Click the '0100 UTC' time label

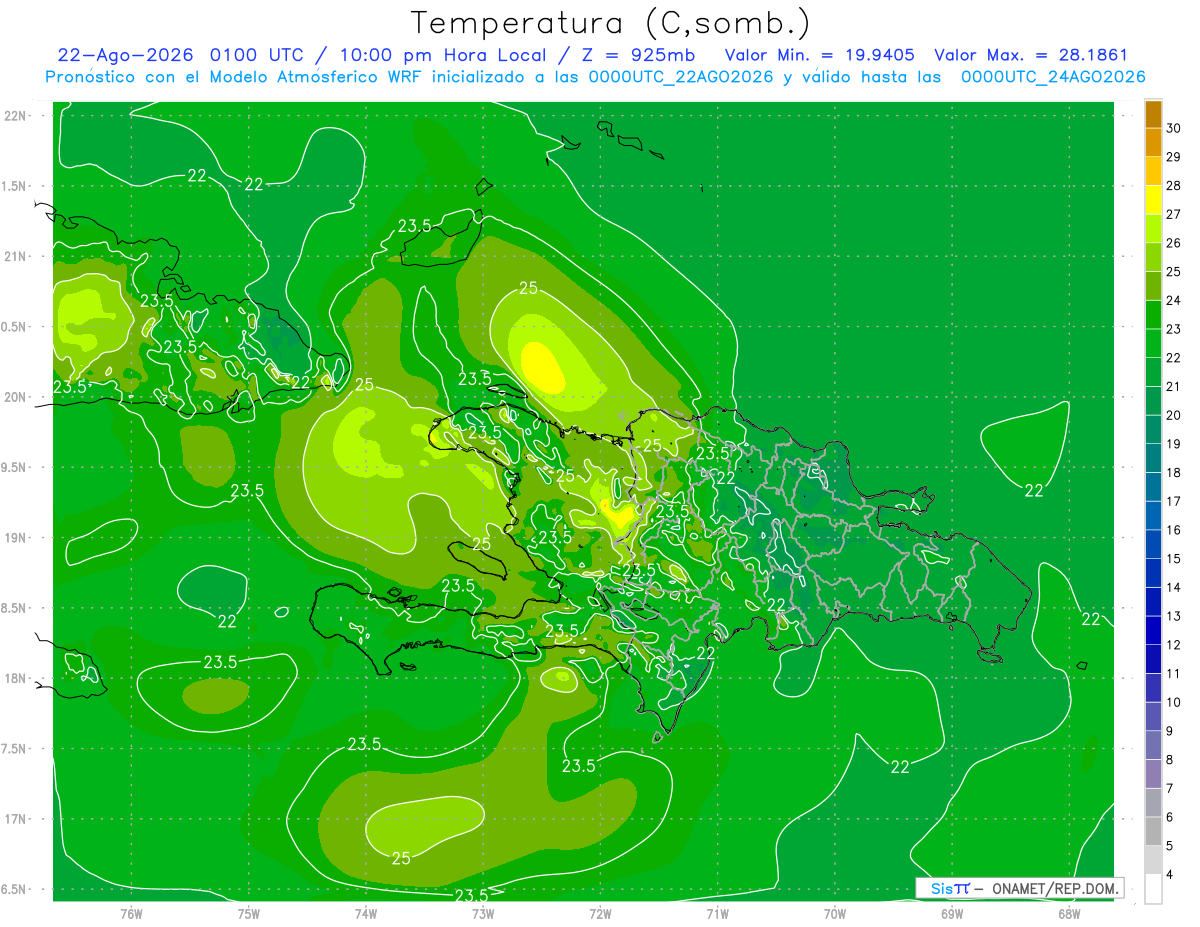point(259,55)
